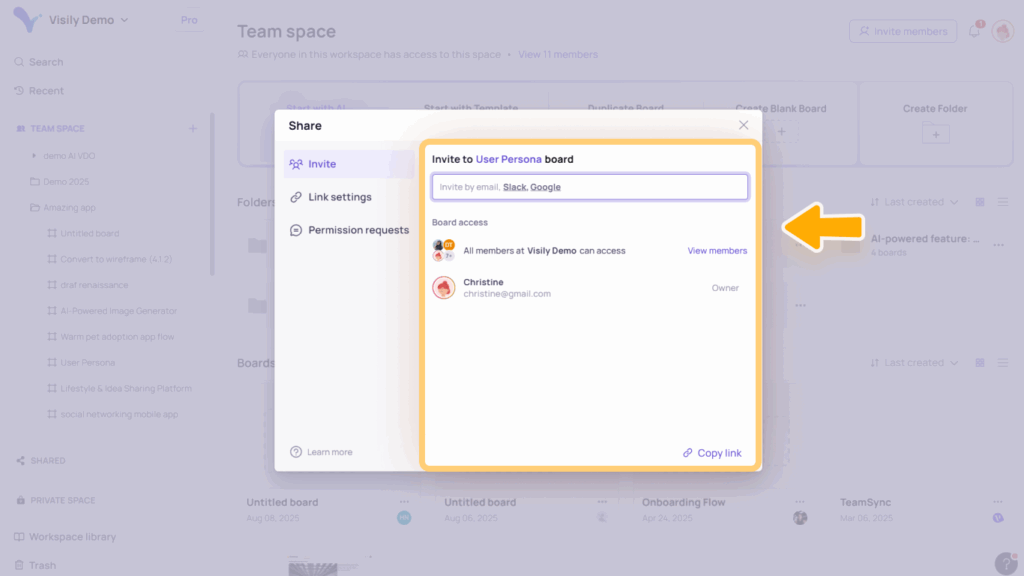Screen dimensions: 1024x576
Task: Open Trash in the sidebar
Action: pyautogui.click(x=42, y=565)
